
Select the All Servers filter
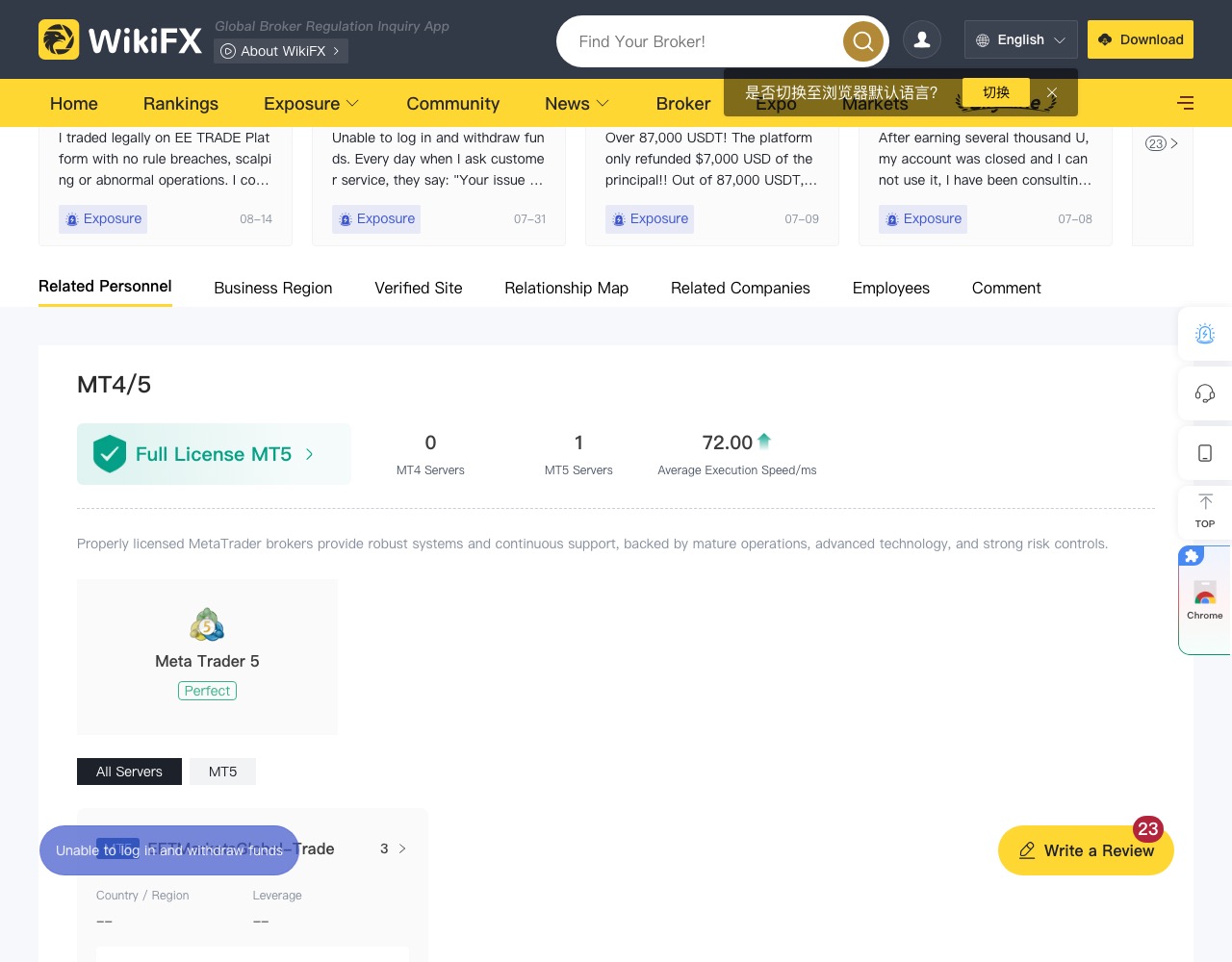(129, 772)
